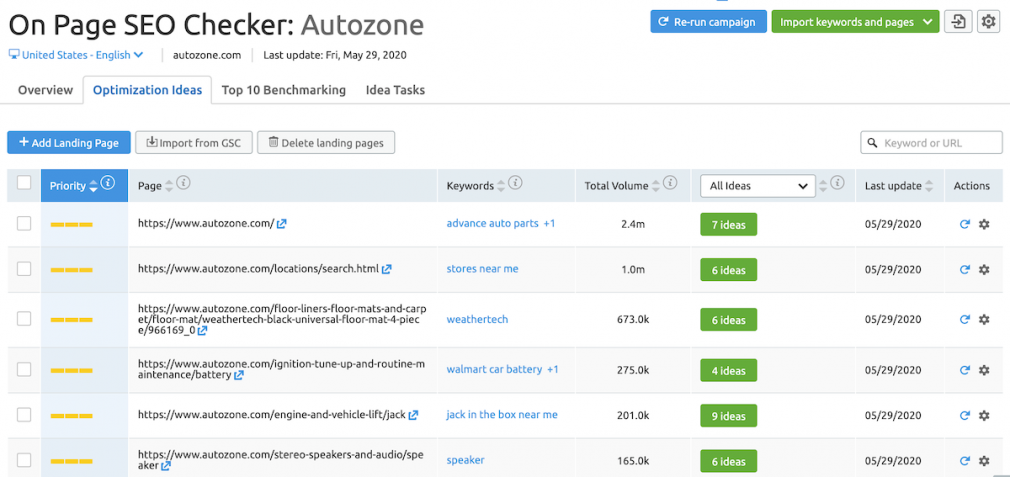Click the 2.4m total volume value
The width and height of the screenshot is (1010, 477).
pos(632,224)
